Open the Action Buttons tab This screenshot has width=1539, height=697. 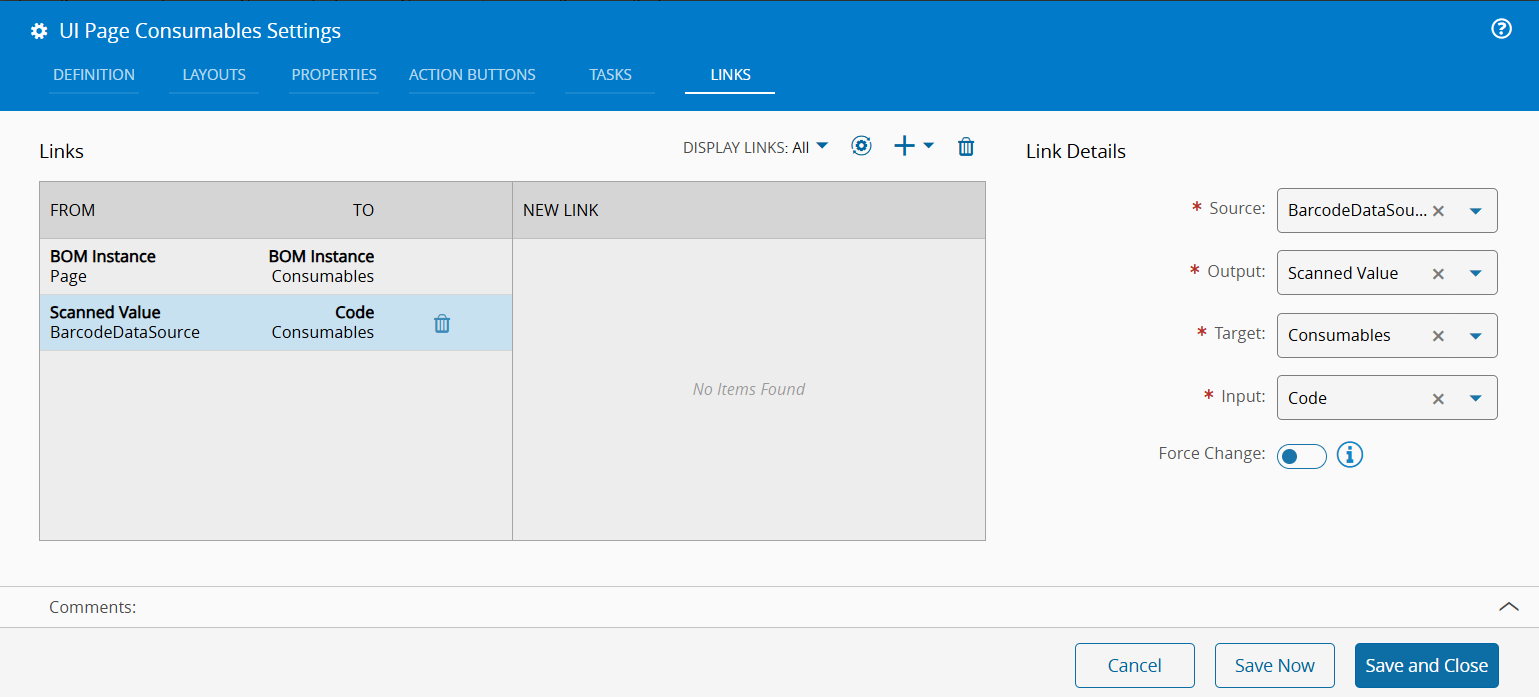pos(472,75)
